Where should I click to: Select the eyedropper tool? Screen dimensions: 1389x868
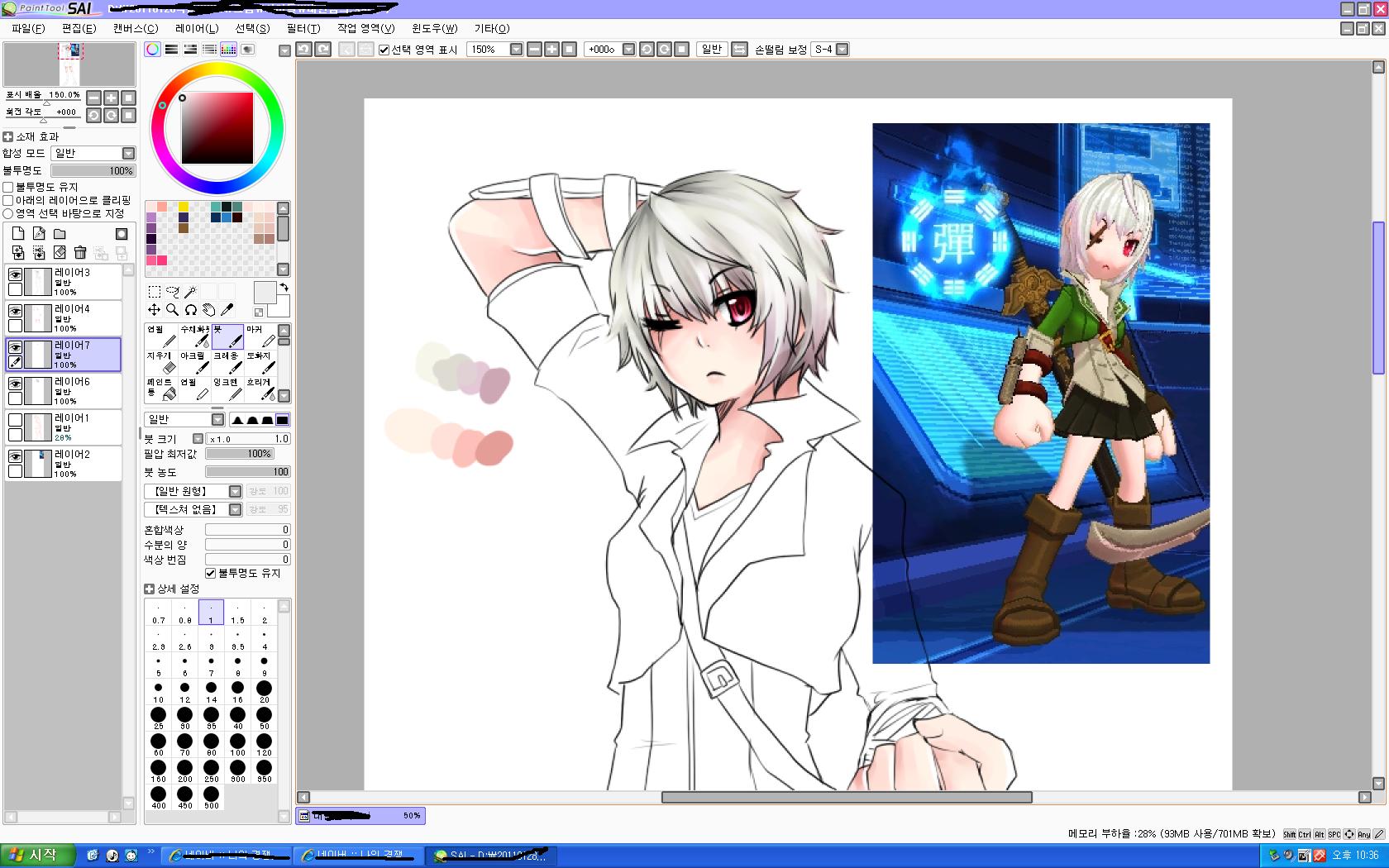point(227,309)
